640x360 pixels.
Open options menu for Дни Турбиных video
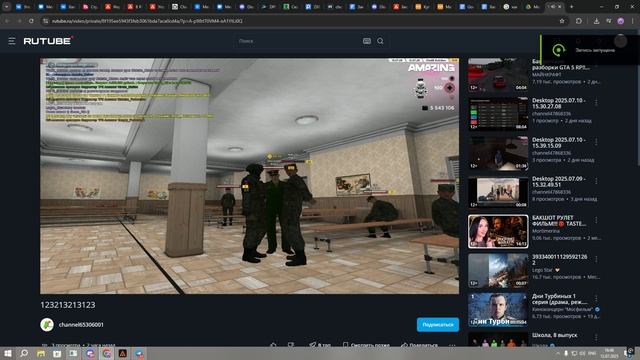(x=596, y=298)
